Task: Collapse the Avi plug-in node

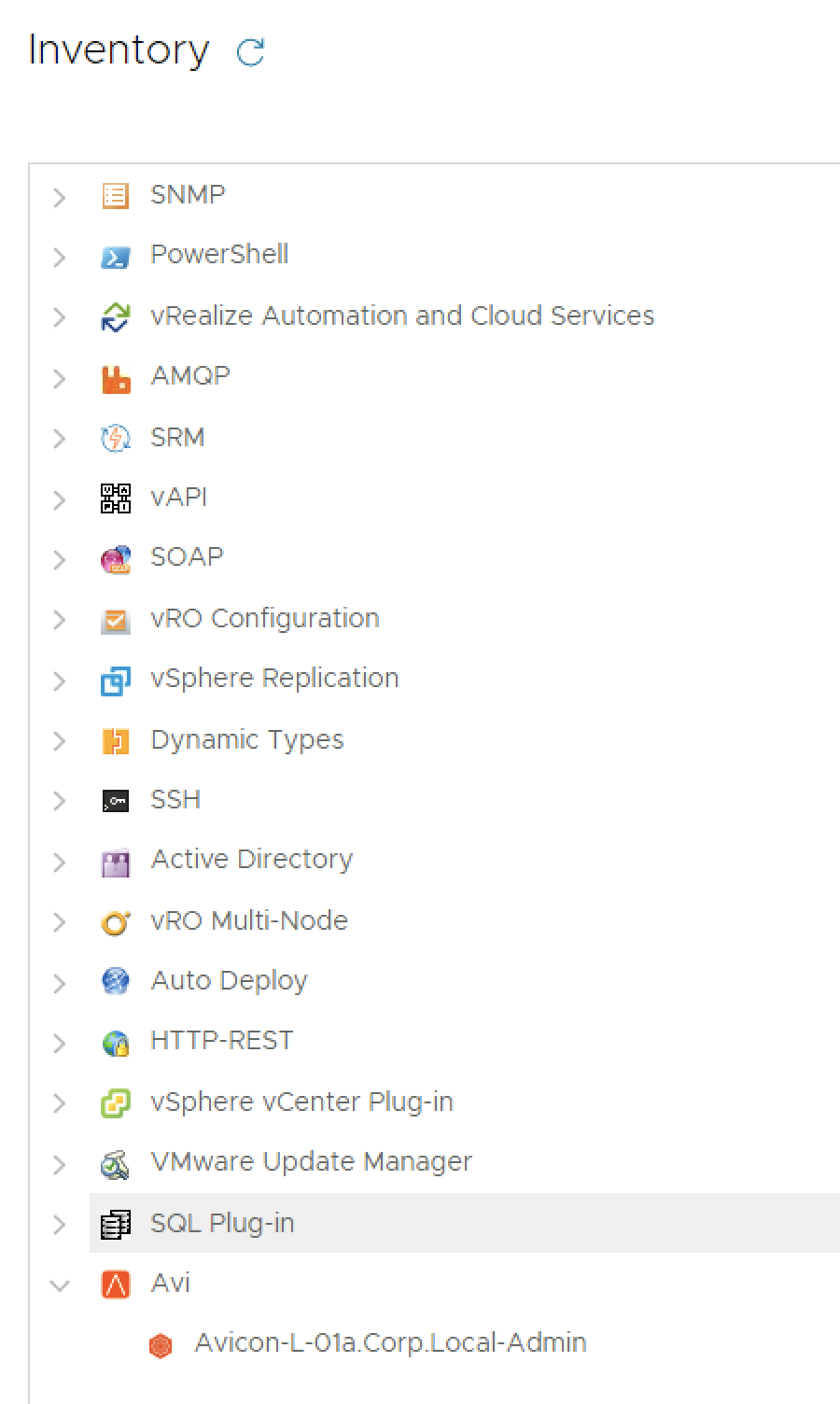Action: 59,1285
